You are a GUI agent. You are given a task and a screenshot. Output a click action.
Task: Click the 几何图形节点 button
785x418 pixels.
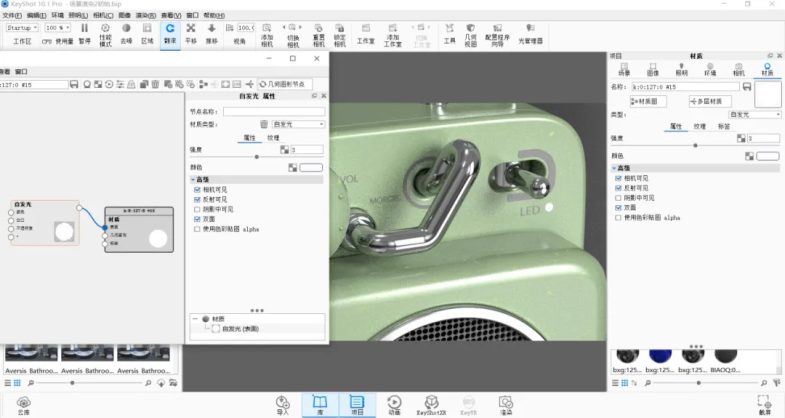click(x=284, y=85)
